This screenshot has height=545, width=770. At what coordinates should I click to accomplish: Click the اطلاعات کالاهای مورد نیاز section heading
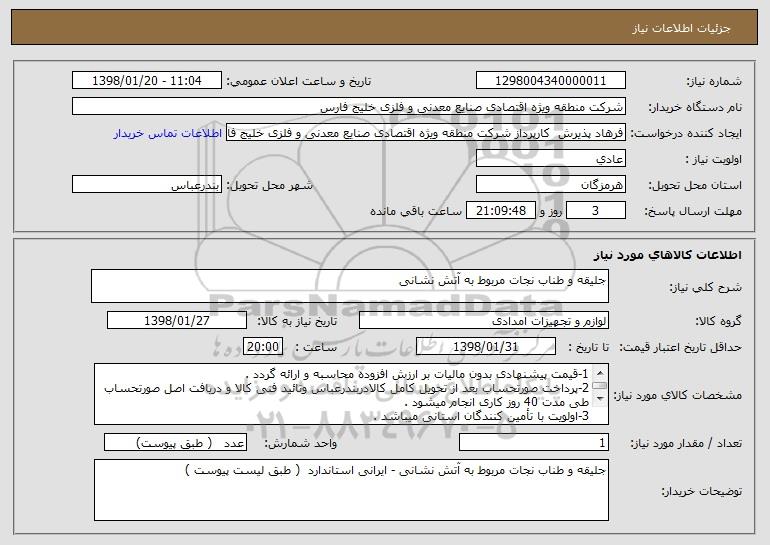point(667,255)
